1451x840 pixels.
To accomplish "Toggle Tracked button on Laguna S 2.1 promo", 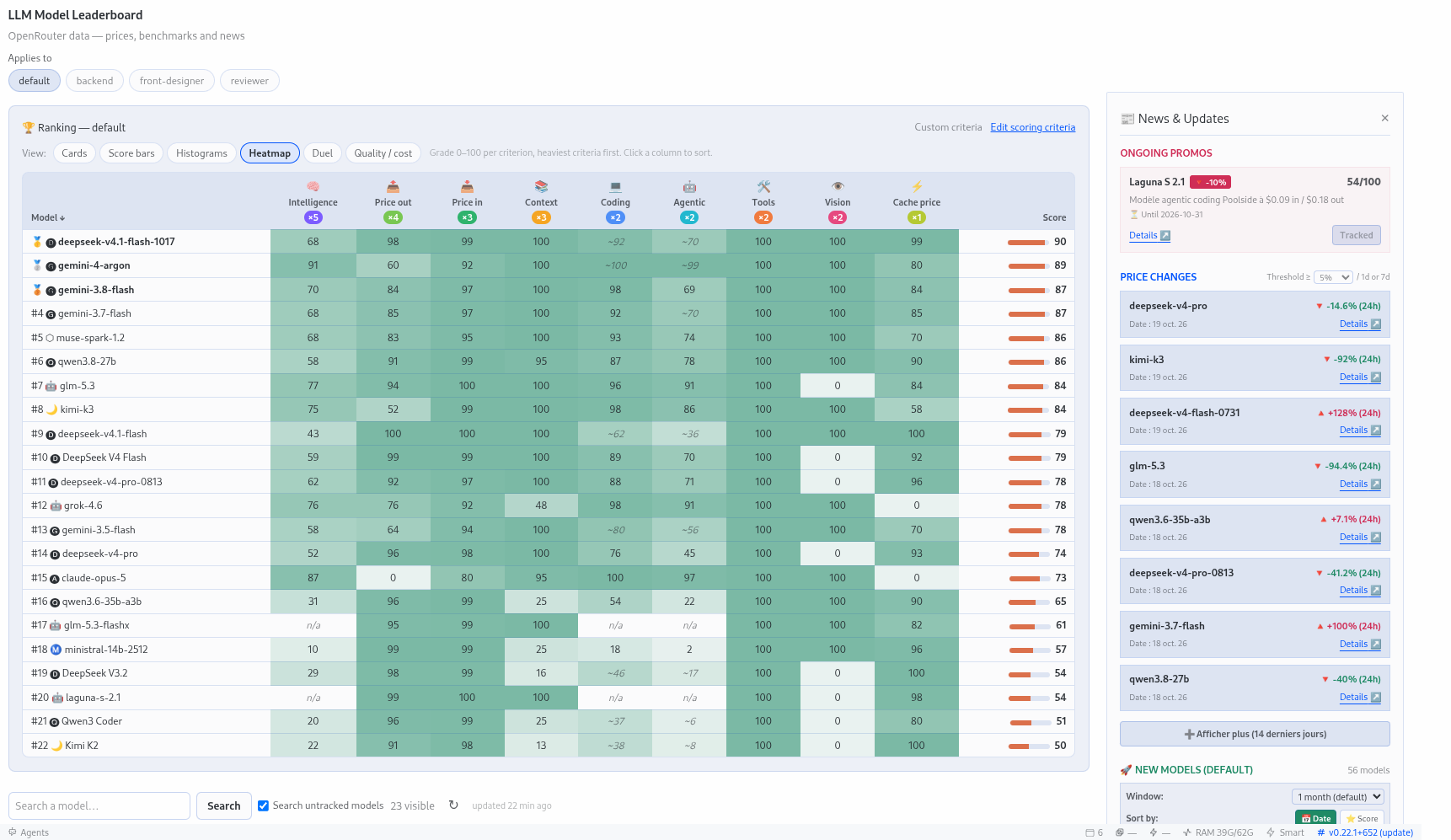I will [1356, 235].
